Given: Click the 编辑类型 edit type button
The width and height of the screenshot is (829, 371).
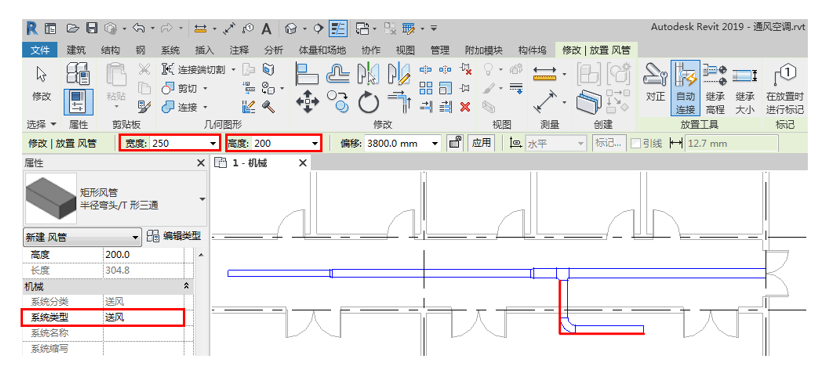Looking at the screenshot, I should (174, 236).
